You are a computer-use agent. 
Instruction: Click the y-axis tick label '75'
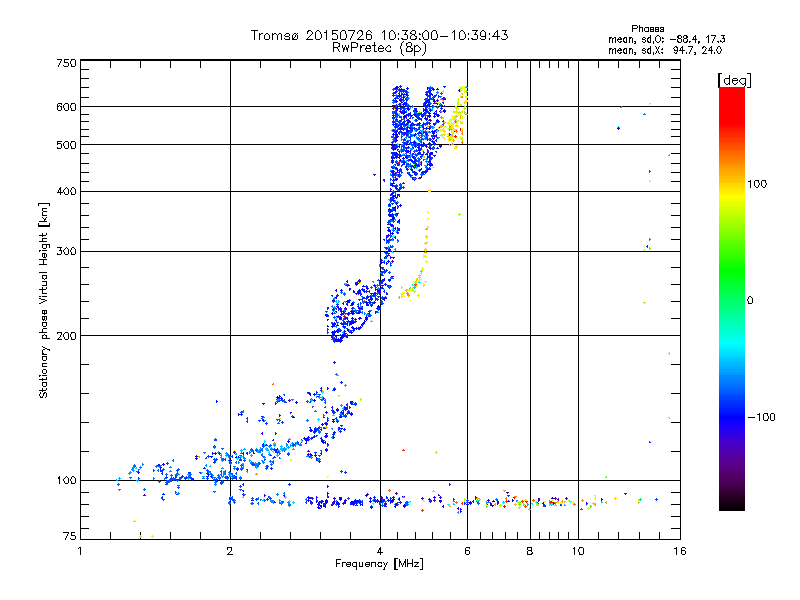[x=70, y=536]
